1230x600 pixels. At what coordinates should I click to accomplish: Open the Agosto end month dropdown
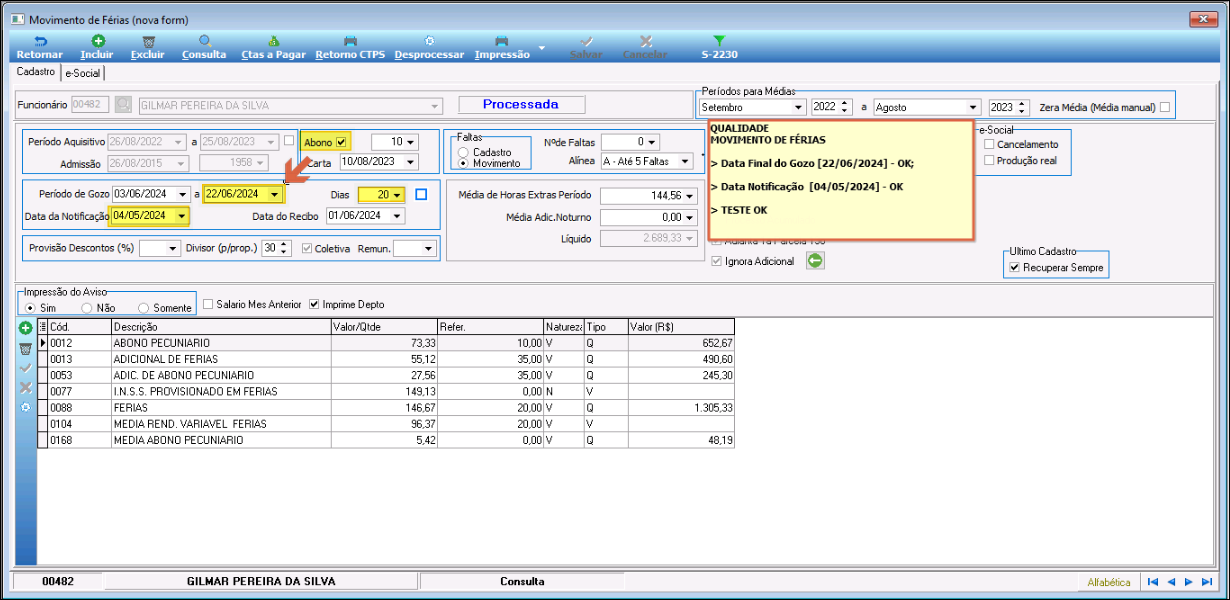[x=972, y=107]
